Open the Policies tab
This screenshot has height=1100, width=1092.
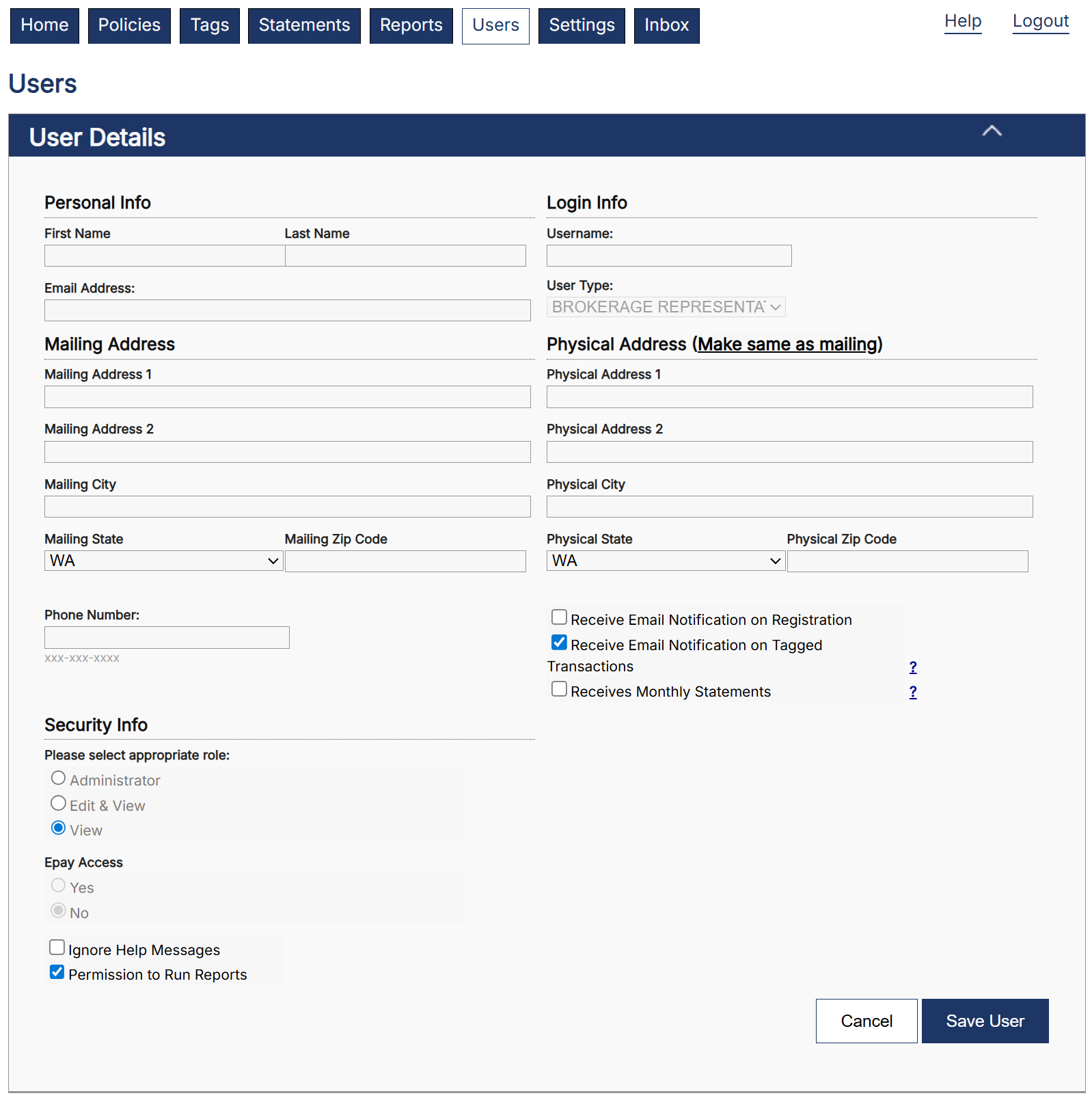(x=129, y=26)
